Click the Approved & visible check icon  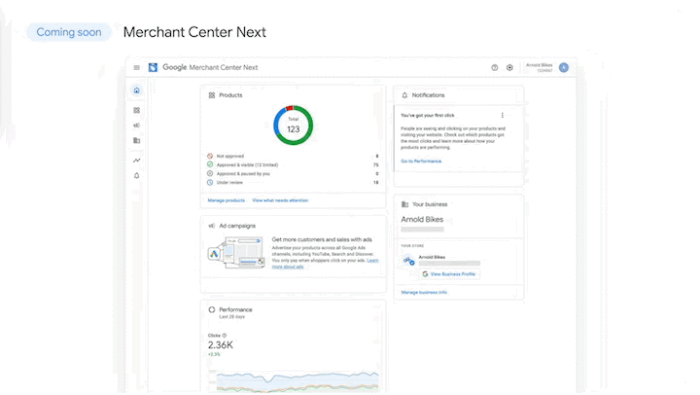click(x=210, y=165)
